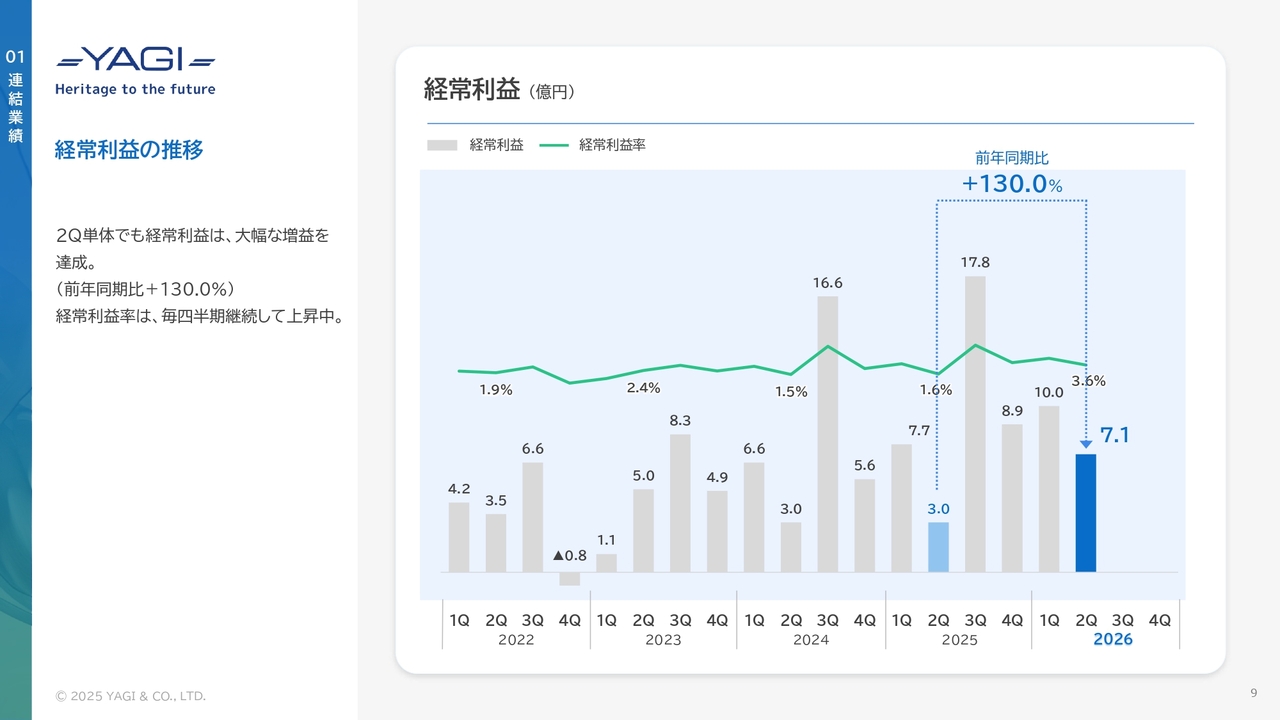Image resolution: width=1280 pixels, height=720 pixels.
Task: Click the 2022 year axis label
Action: pos(515,640)
